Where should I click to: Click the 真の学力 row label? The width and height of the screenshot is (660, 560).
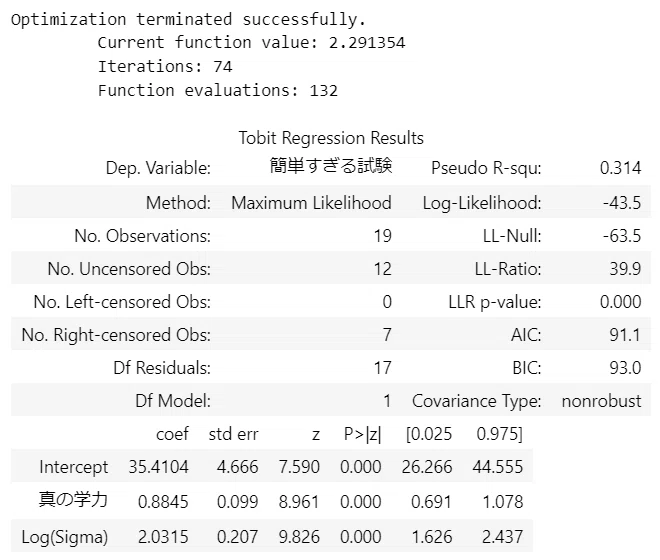[x=73, y=500]
